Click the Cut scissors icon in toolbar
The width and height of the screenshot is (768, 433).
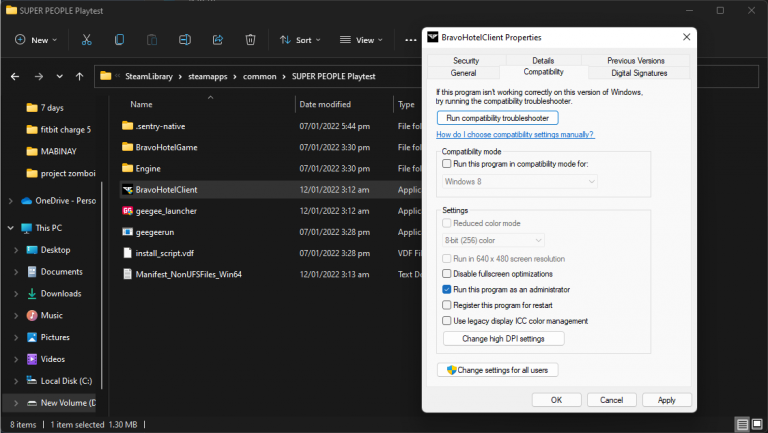(86, 40)
